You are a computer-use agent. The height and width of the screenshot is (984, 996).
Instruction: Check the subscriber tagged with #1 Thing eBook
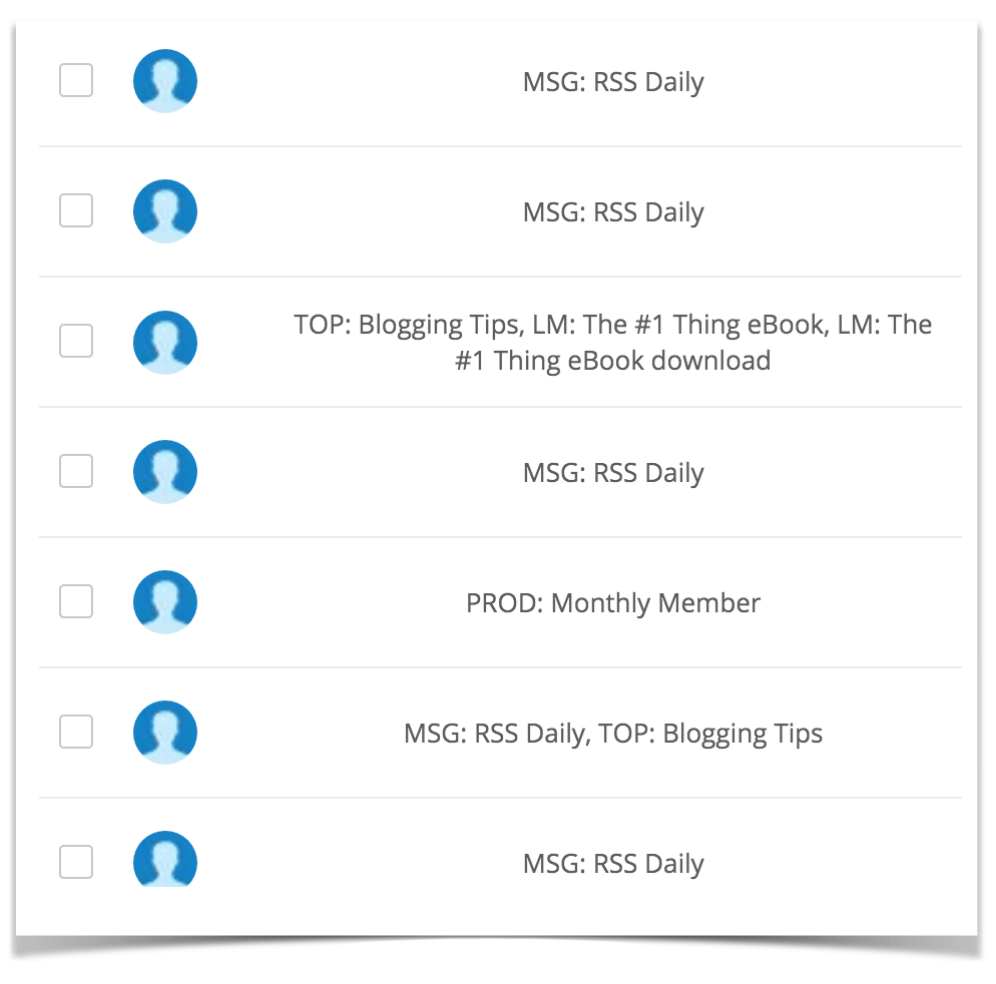75,342
